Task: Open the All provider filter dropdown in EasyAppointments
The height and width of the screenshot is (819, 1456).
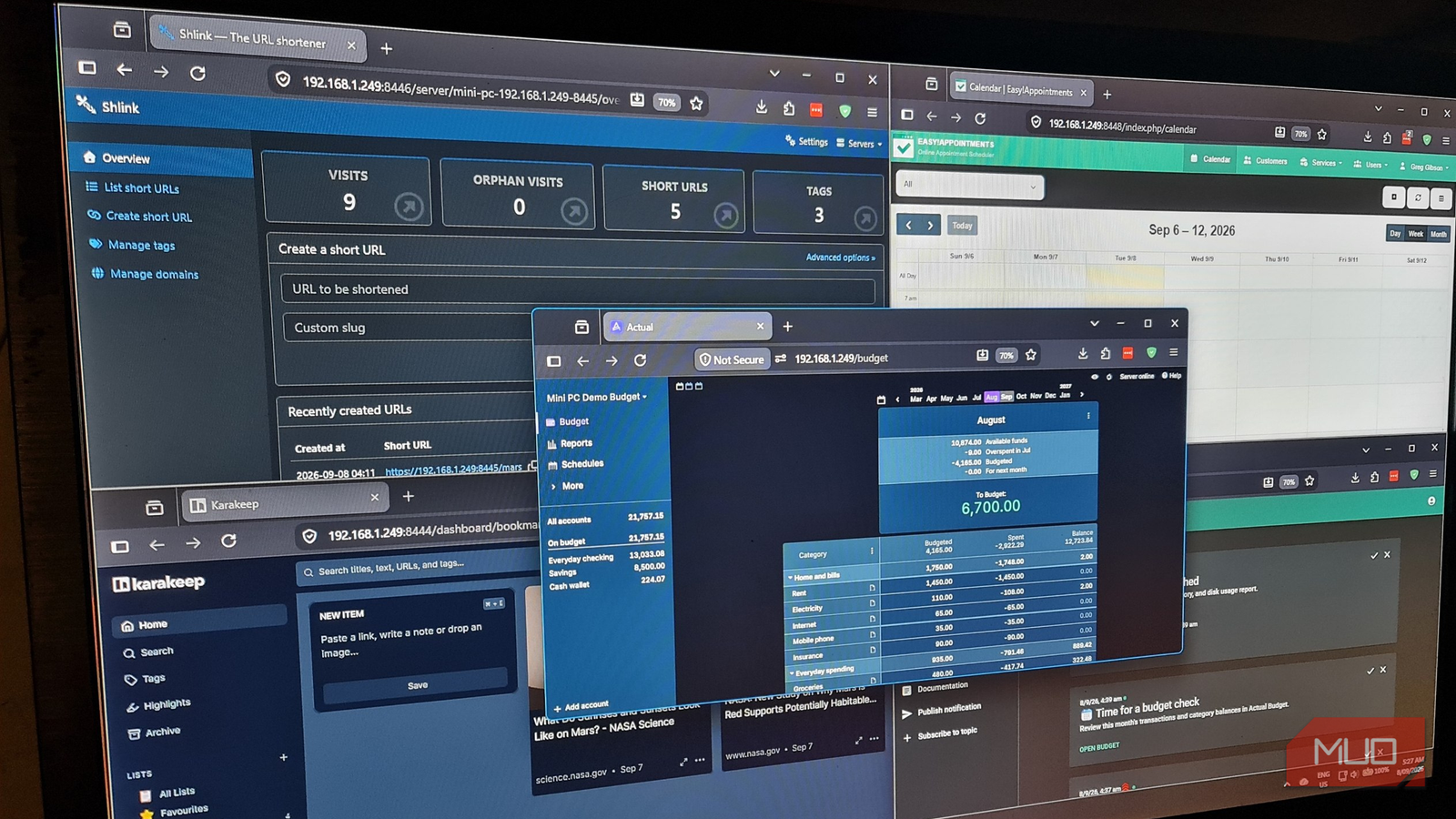Action: pyautogui.click(x=968, y=186)
